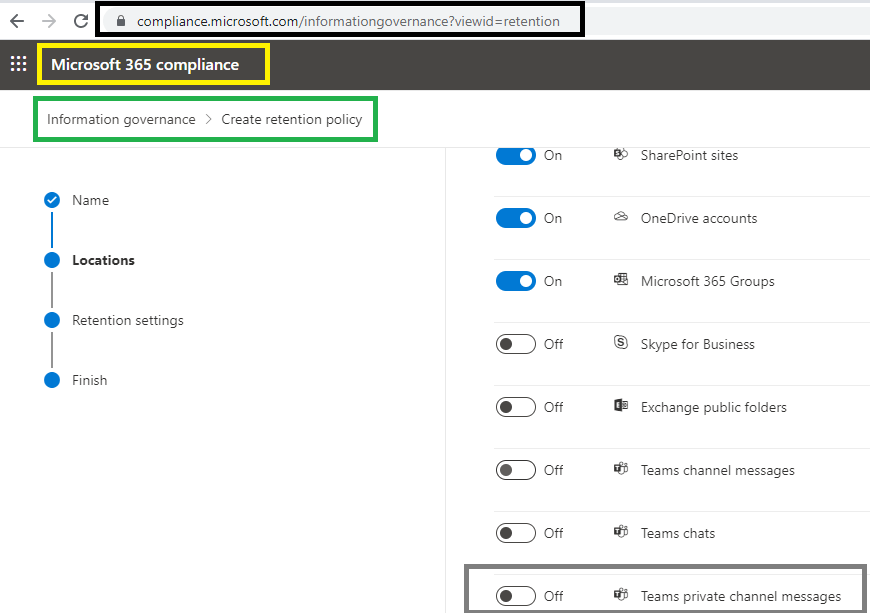Viewport: 870px width, 613px height.
Task: Click the OneDrive accounts icon
Action: [x=619, y=218]
